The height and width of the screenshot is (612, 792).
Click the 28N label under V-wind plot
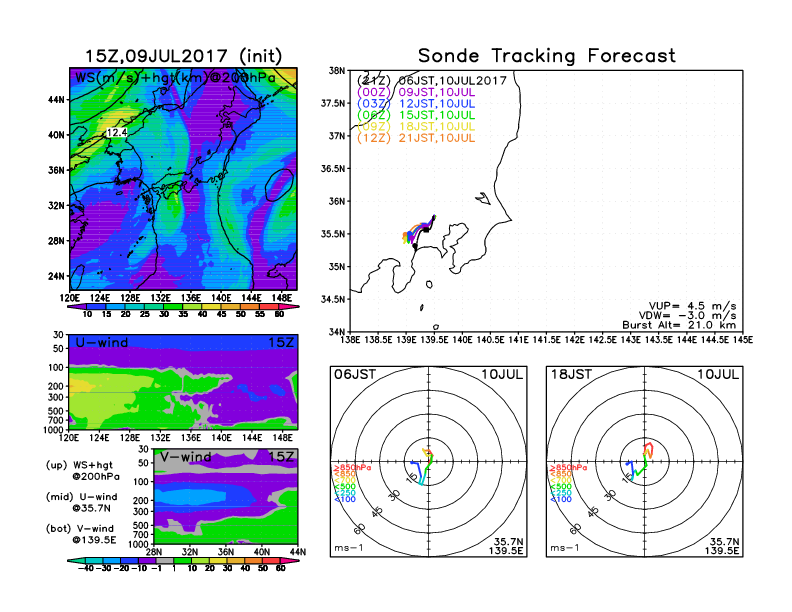click(x=154, y=552)
